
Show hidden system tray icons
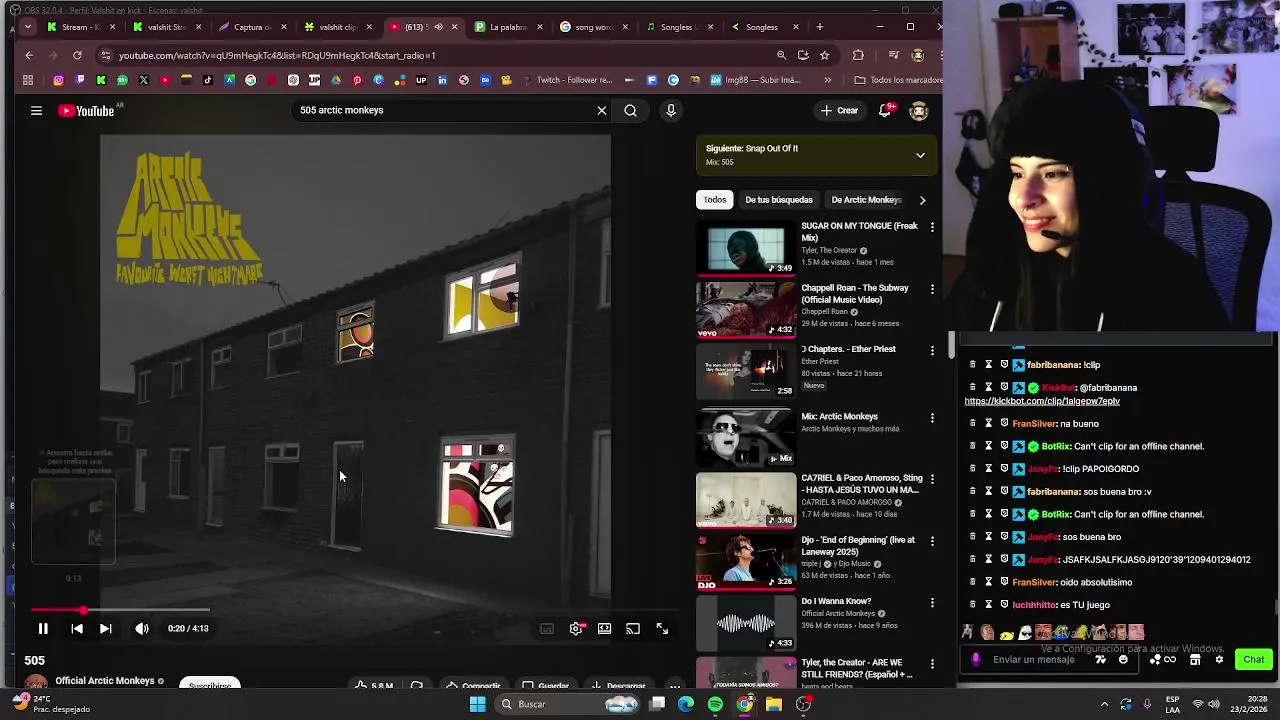(x=1104, y=705)
